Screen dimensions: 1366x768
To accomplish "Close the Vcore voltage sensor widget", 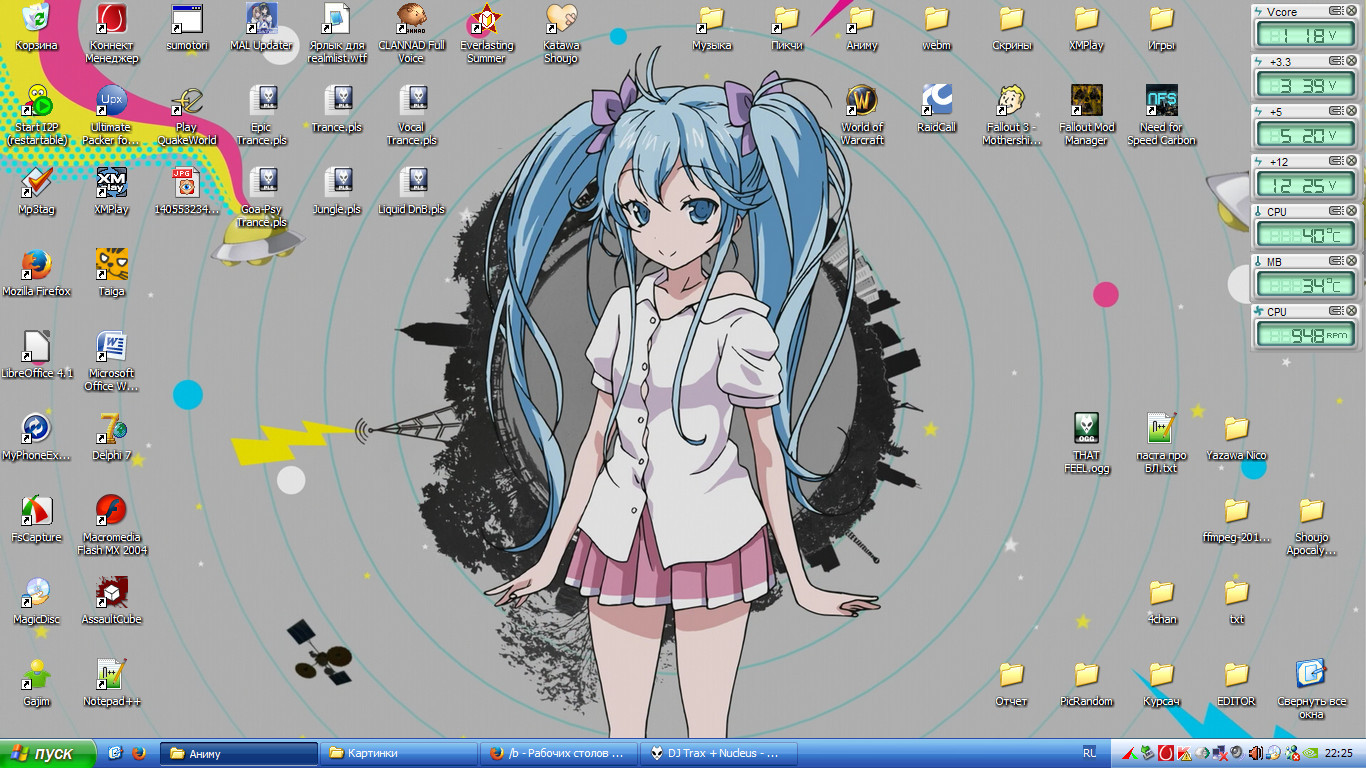I will tap(1350, 10).
